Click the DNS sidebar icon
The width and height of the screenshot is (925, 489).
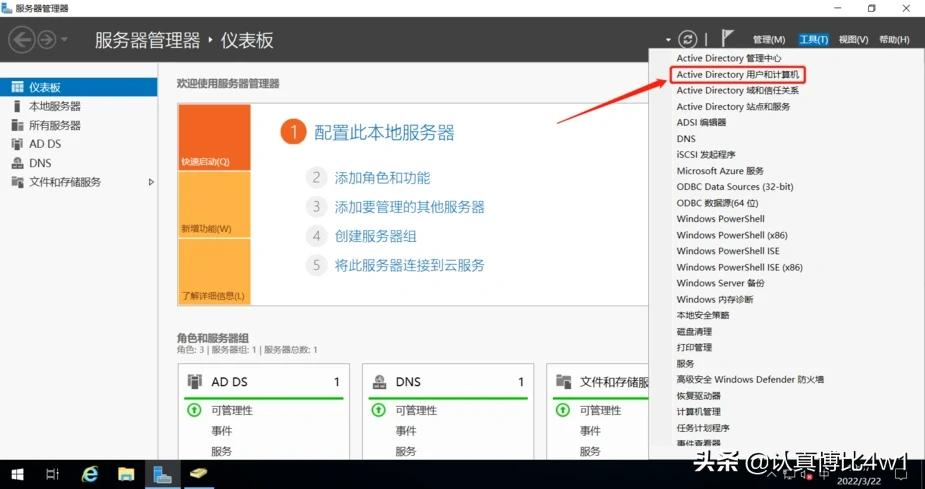(x=18, y=163)
